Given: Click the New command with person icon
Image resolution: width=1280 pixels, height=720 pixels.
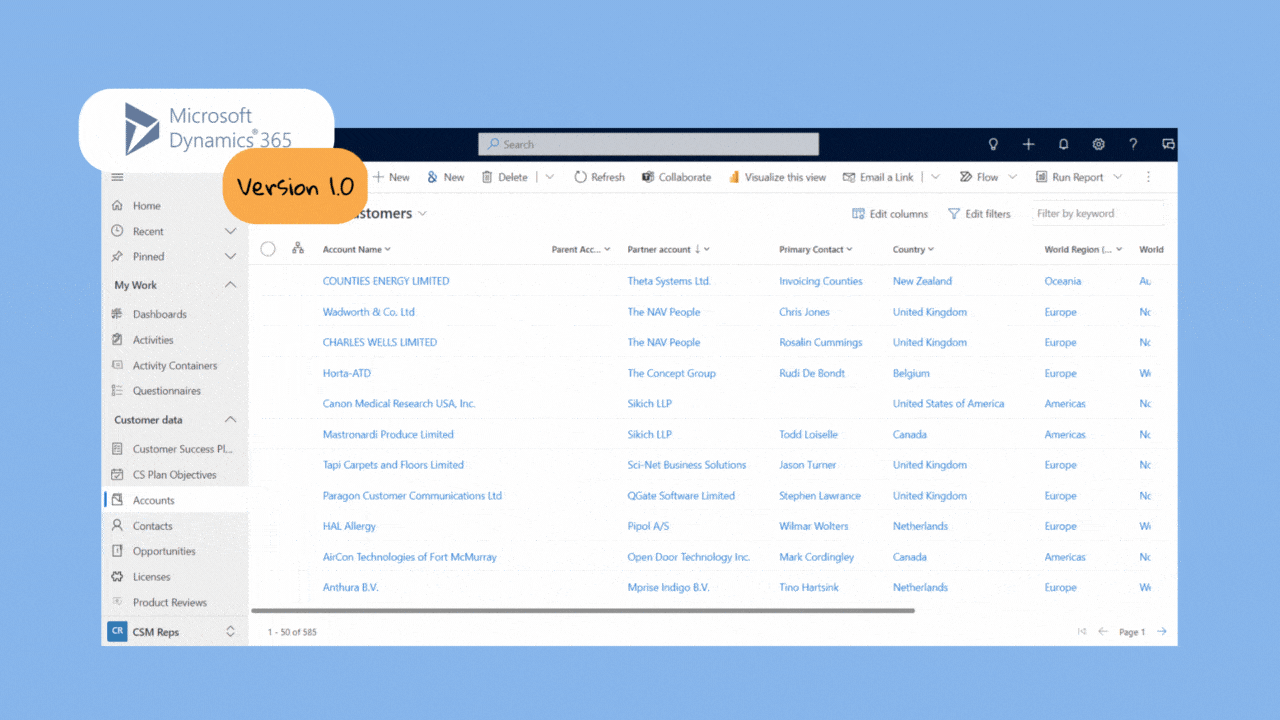Looking at the screenshot, I should 446,177.
